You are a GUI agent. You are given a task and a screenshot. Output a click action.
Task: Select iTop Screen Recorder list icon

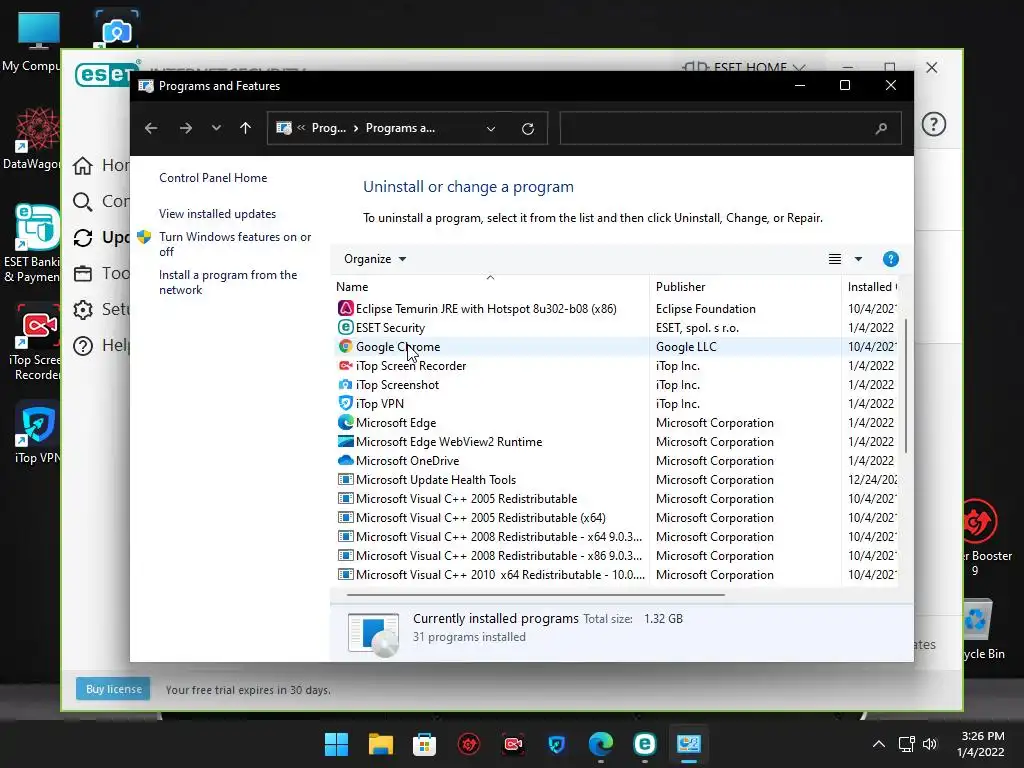tap(345, 365)
